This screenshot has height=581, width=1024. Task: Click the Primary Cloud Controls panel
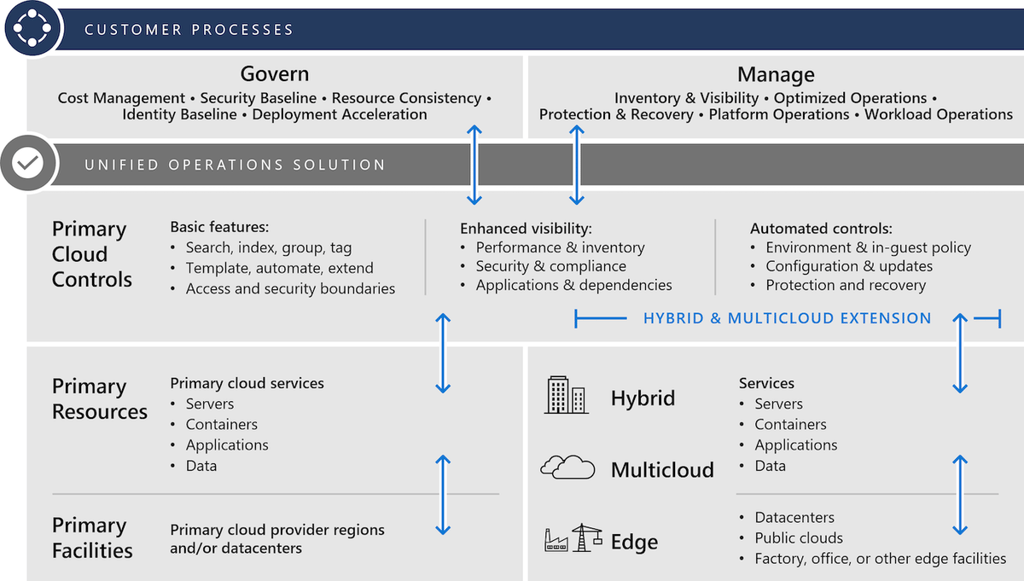[92, 254]
